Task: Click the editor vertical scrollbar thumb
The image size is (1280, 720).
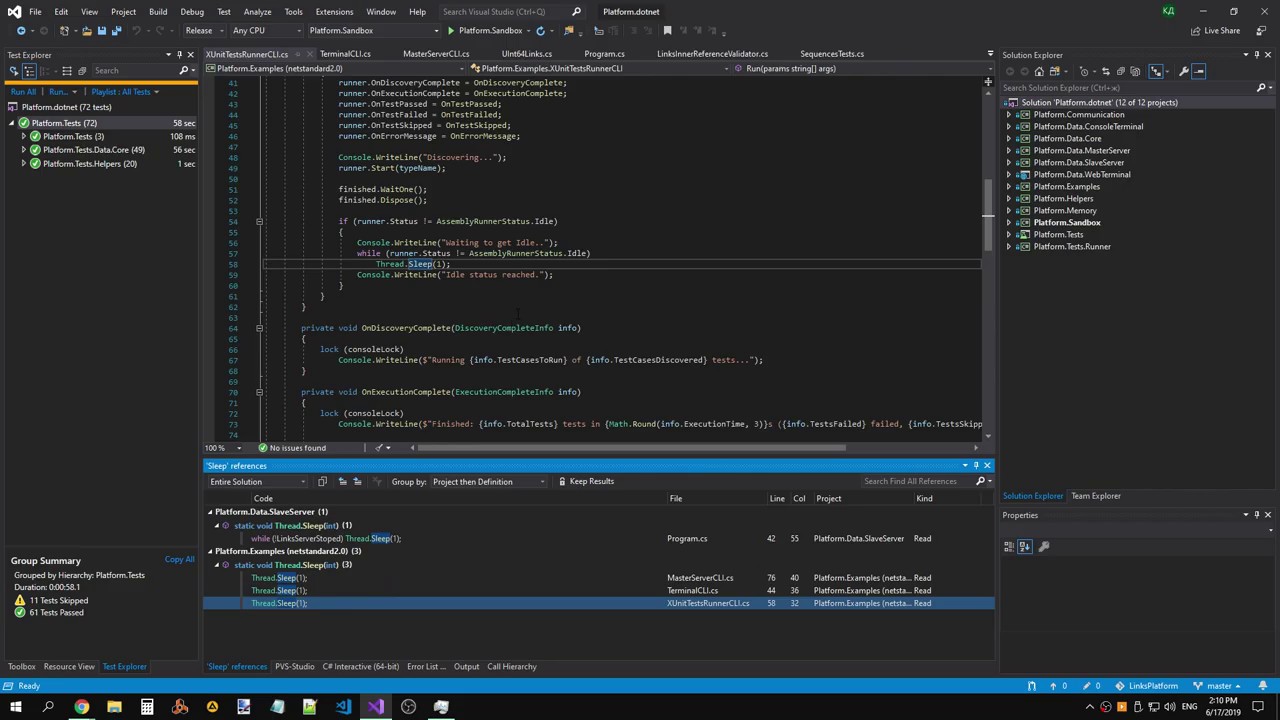Action: coord(988,215)
